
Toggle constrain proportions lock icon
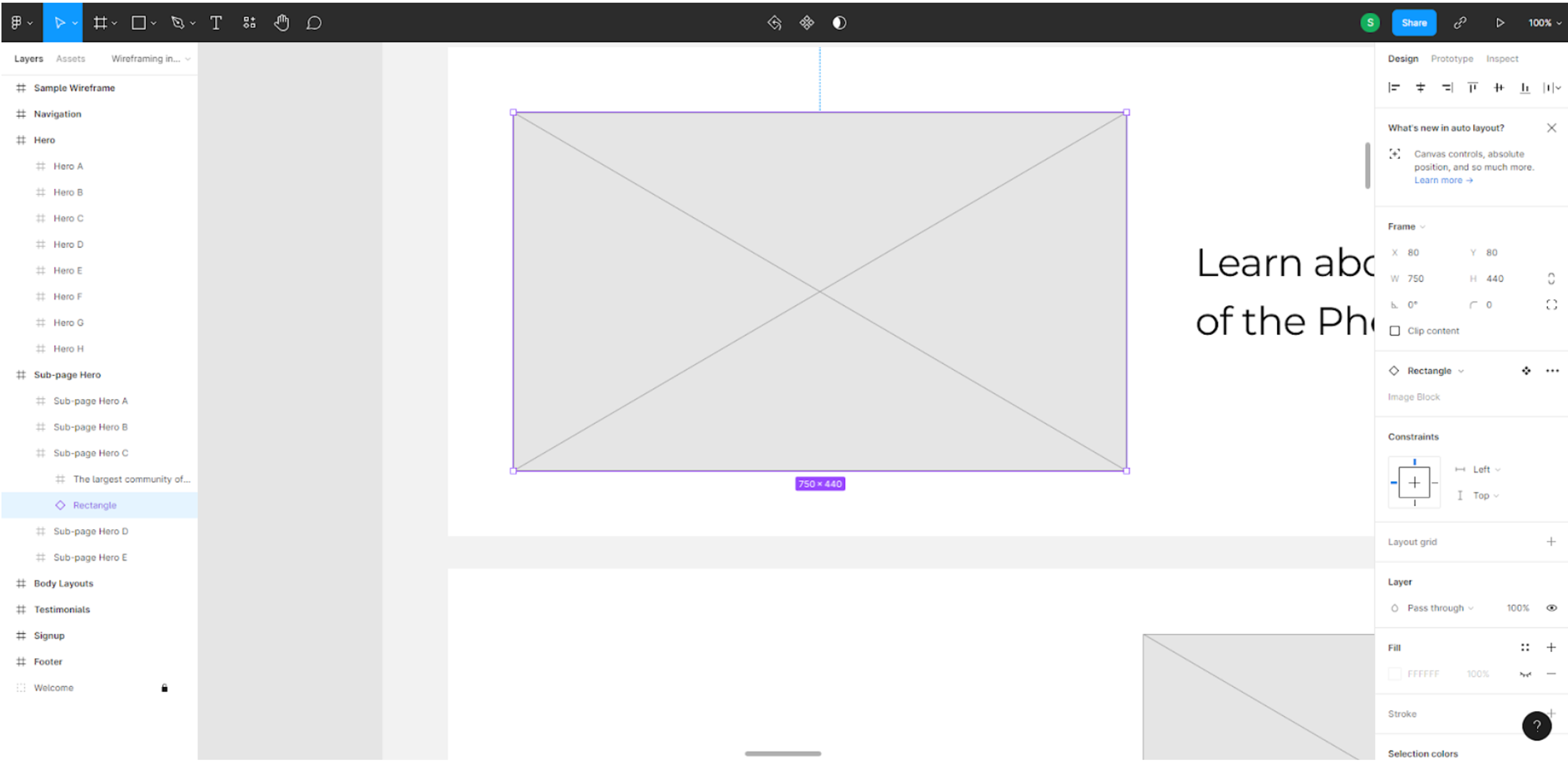coord(1551,279)
